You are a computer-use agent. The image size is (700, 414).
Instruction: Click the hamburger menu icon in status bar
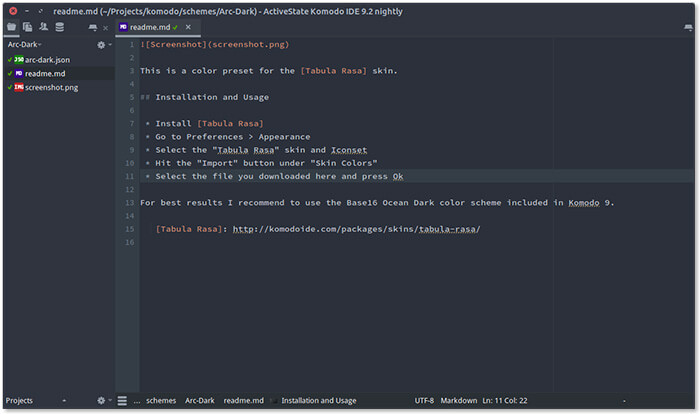[122, 401]
